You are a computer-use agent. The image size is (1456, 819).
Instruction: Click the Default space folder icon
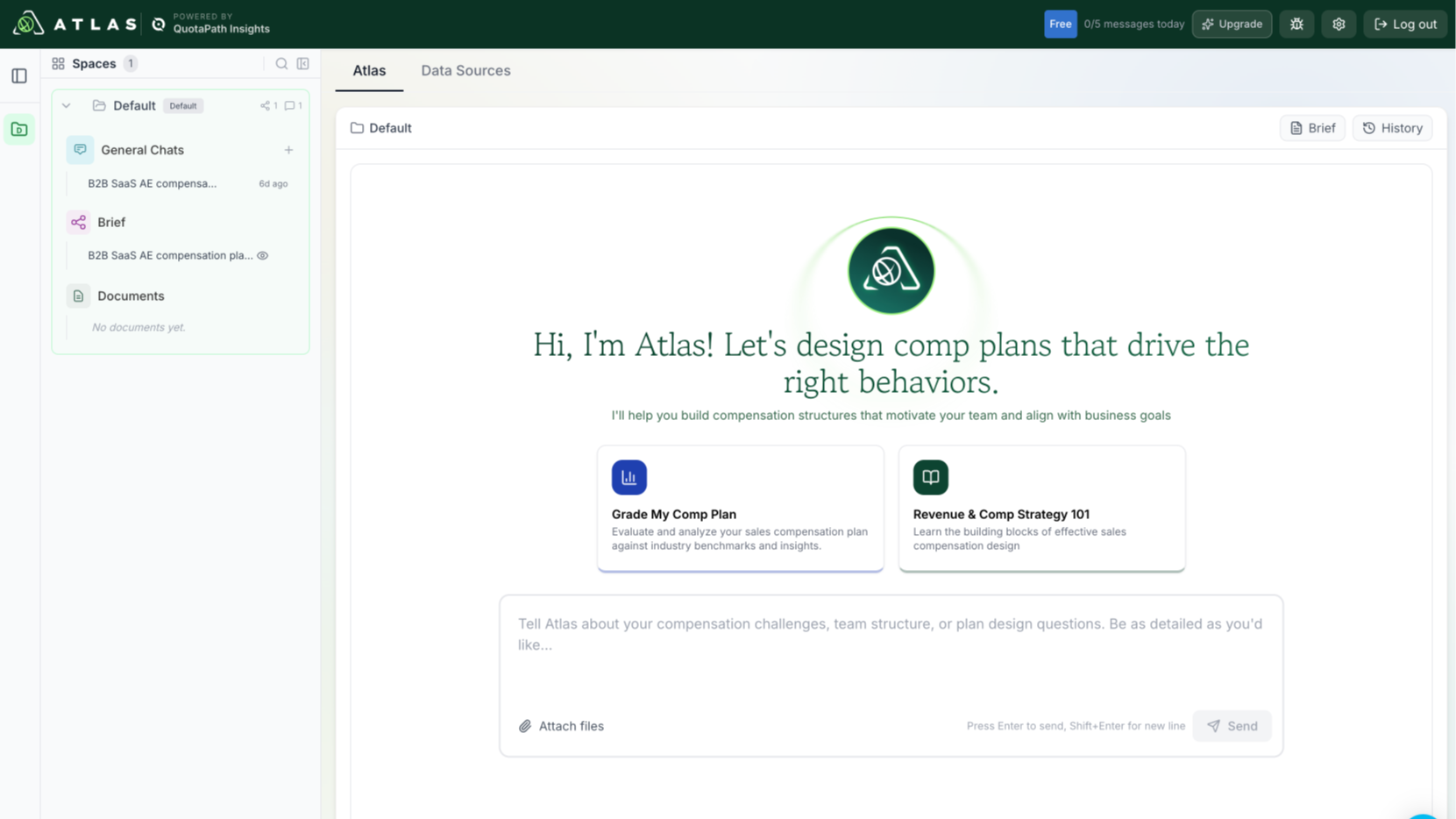(x=99, y=105)
